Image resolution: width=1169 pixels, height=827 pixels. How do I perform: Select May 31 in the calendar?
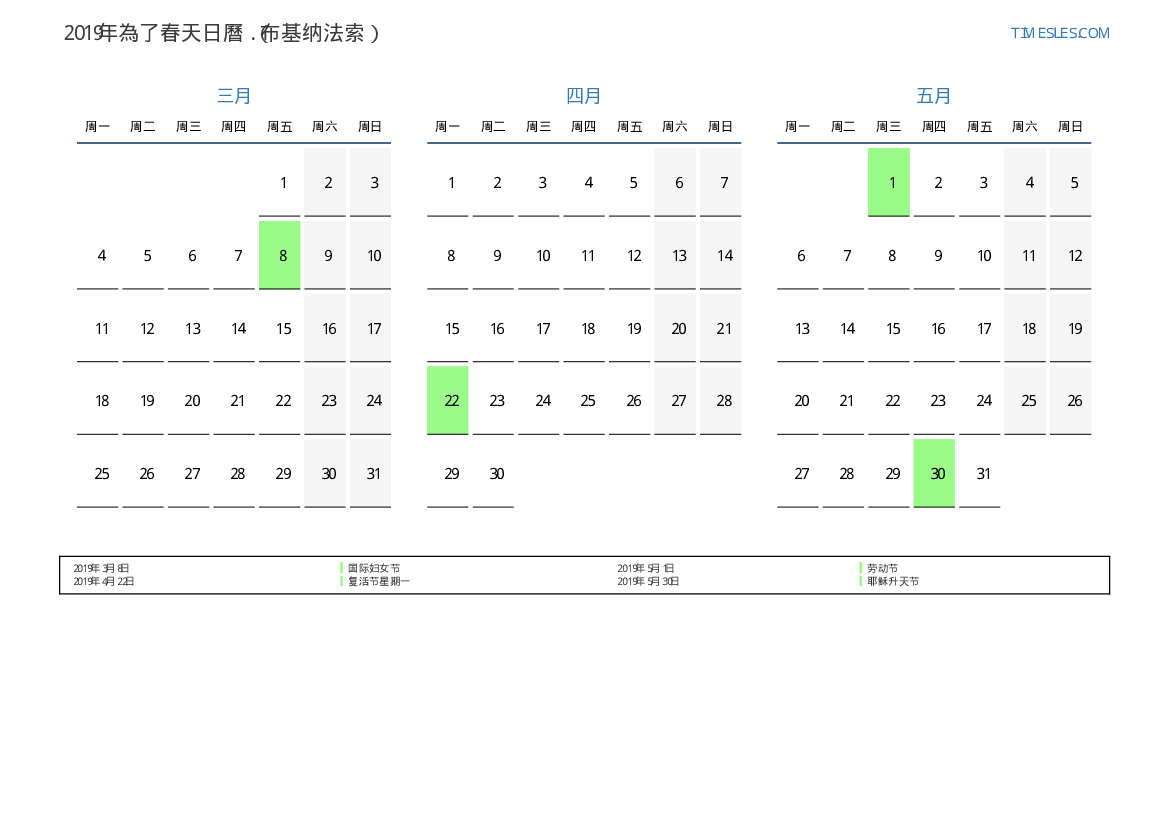click(980, 473)
